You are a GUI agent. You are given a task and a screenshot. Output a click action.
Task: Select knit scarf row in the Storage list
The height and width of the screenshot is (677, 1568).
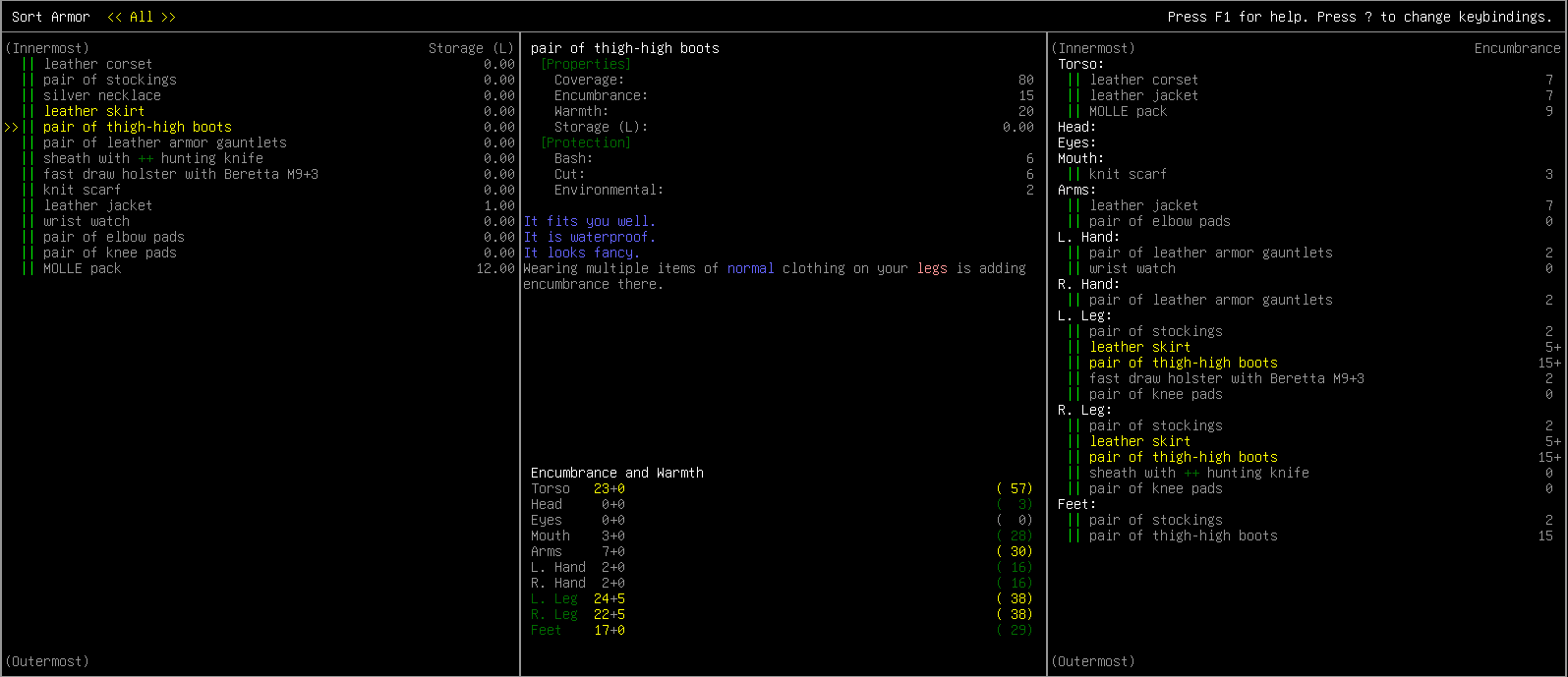pyautogui.click(x=260, y=190)
